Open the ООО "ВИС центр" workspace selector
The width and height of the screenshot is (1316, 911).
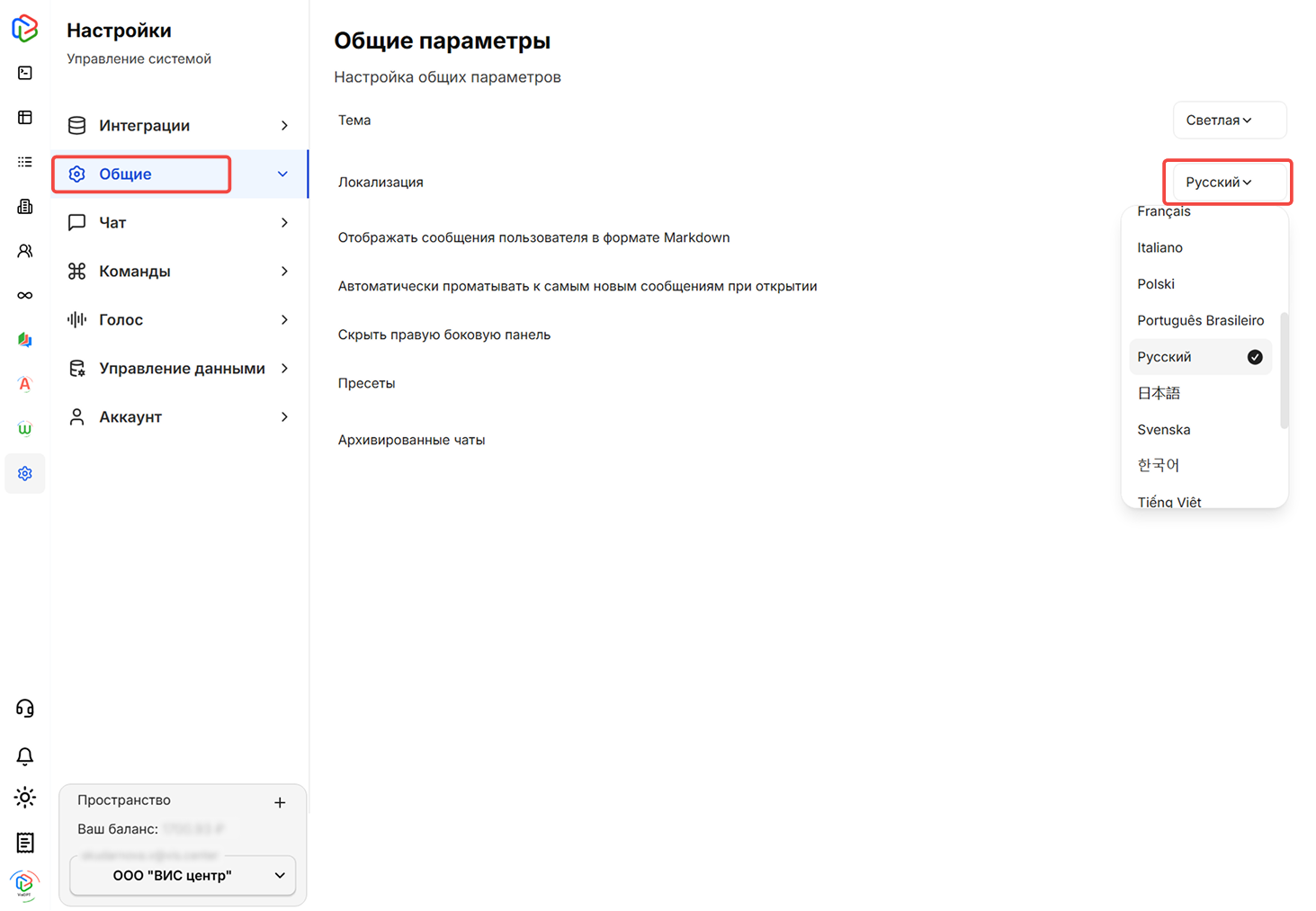(182, 875)
